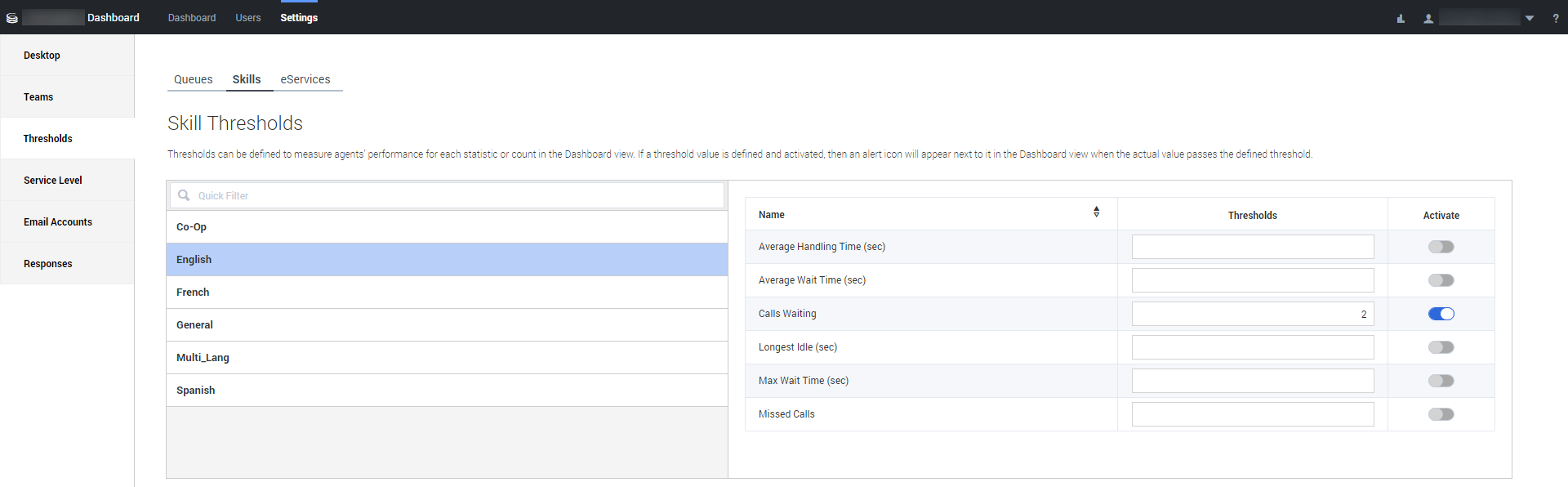Switch to the Queues tab
The width and height of the screenshot is (1568, 487).
[x=193, y=79]
